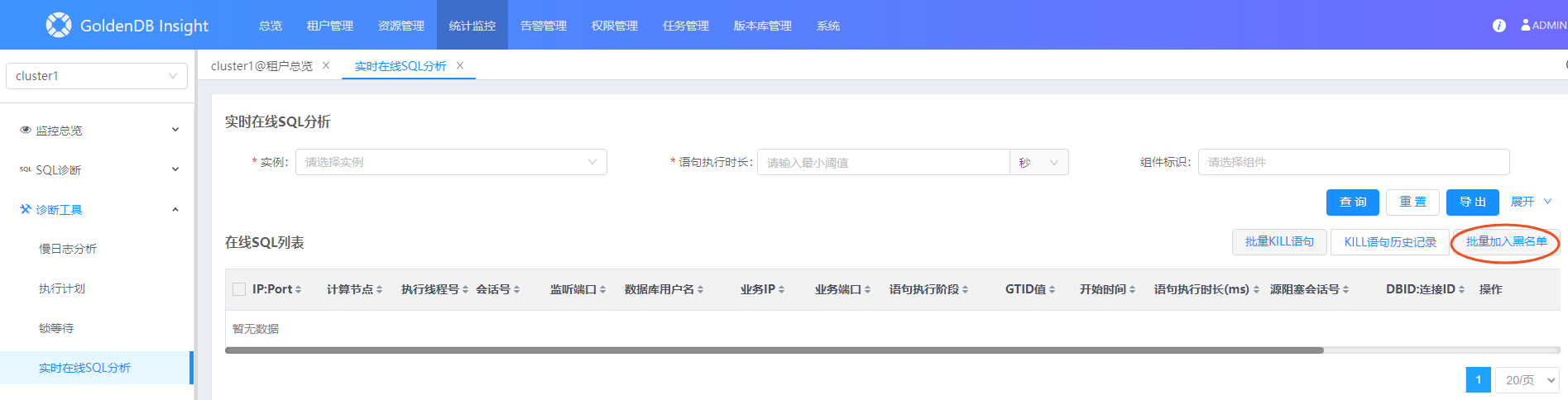Expand the SQL诊断 sidebar section
This screenshot has height=400, width=1568.
[175, 169]
